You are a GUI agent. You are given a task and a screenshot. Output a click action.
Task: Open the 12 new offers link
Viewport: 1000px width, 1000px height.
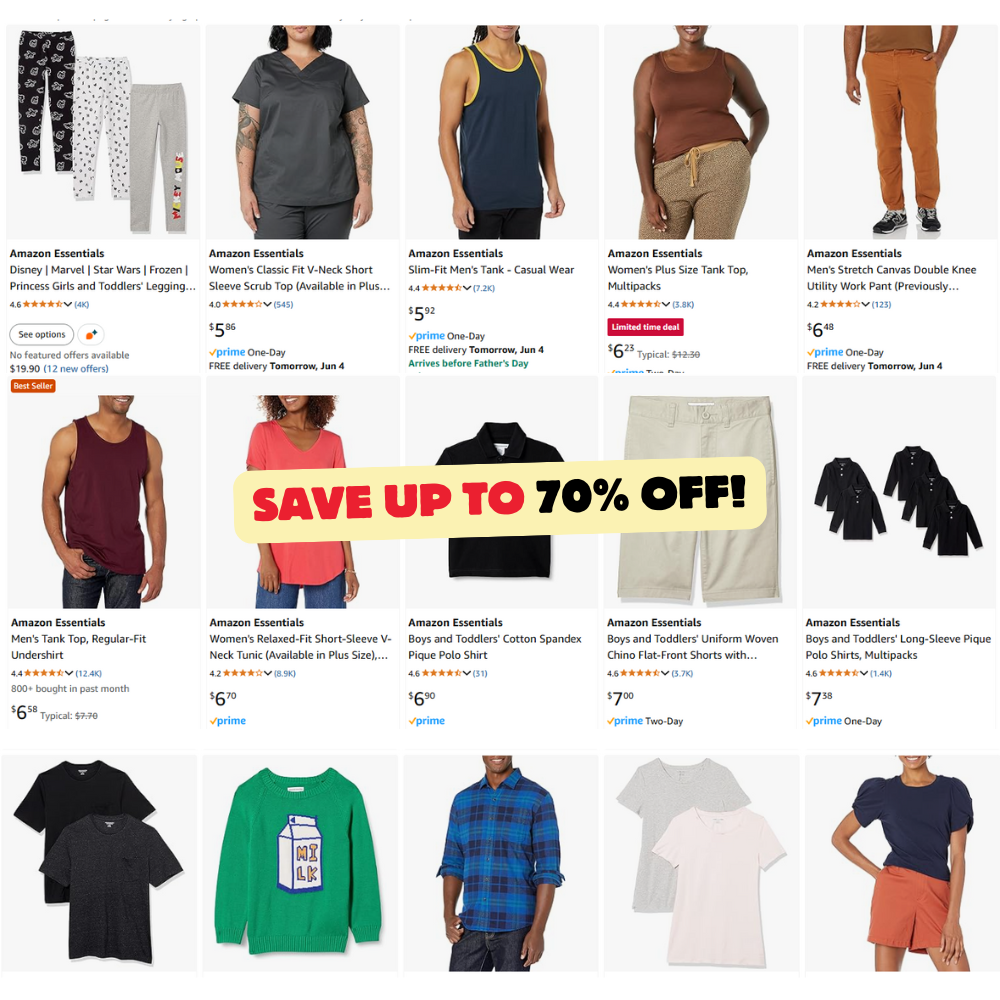click(76, 369)
